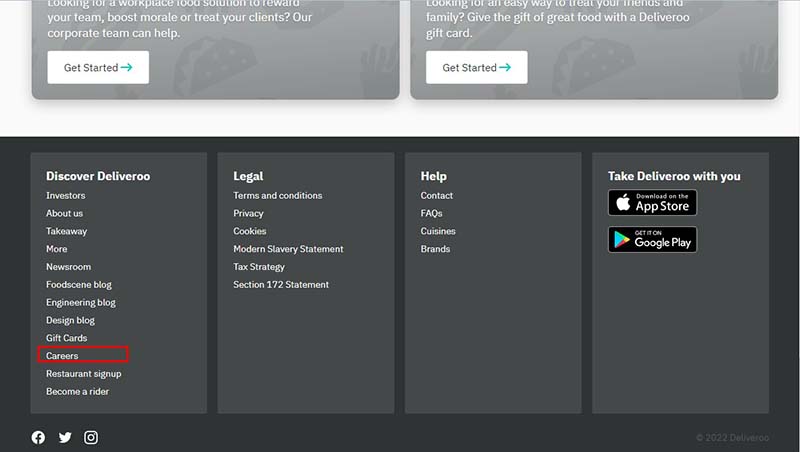The width and height of the screenshot is (800, 452).
Task: Click the More link under Discover Deliveroo
Action: [57, 249]
